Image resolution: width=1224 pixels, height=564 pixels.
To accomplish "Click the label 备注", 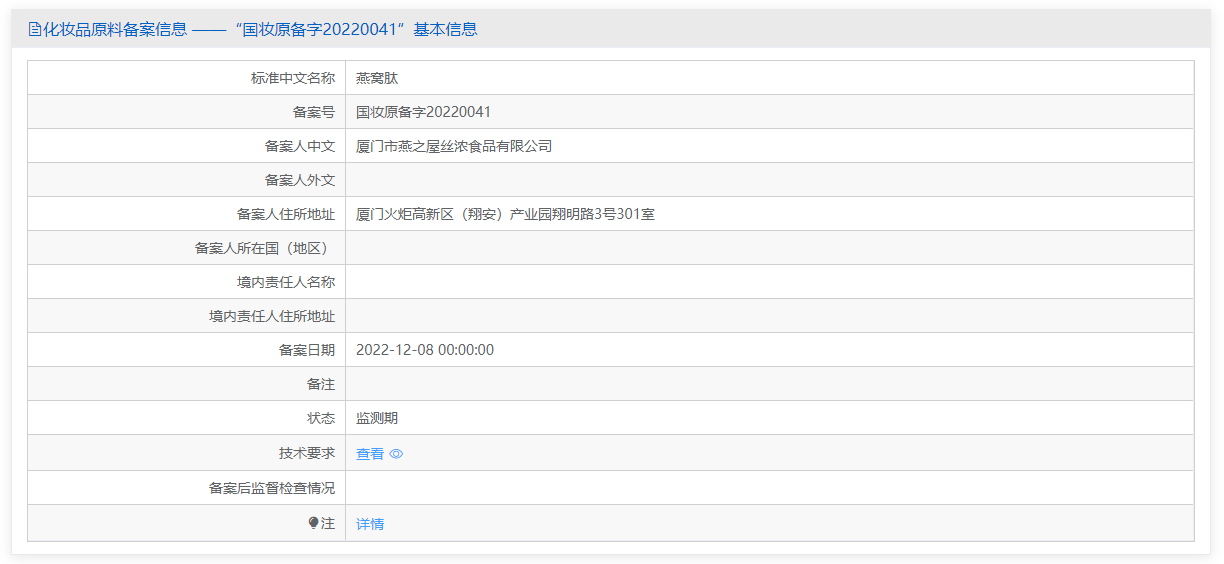I will pos(321,384).
